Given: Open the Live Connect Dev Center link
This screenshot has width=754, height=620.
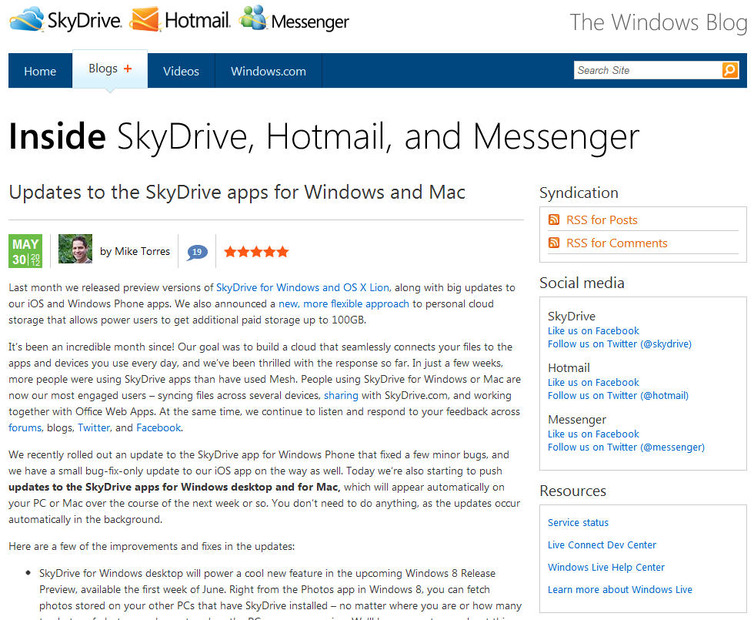Looking at the screenshot, I should 602,545.
